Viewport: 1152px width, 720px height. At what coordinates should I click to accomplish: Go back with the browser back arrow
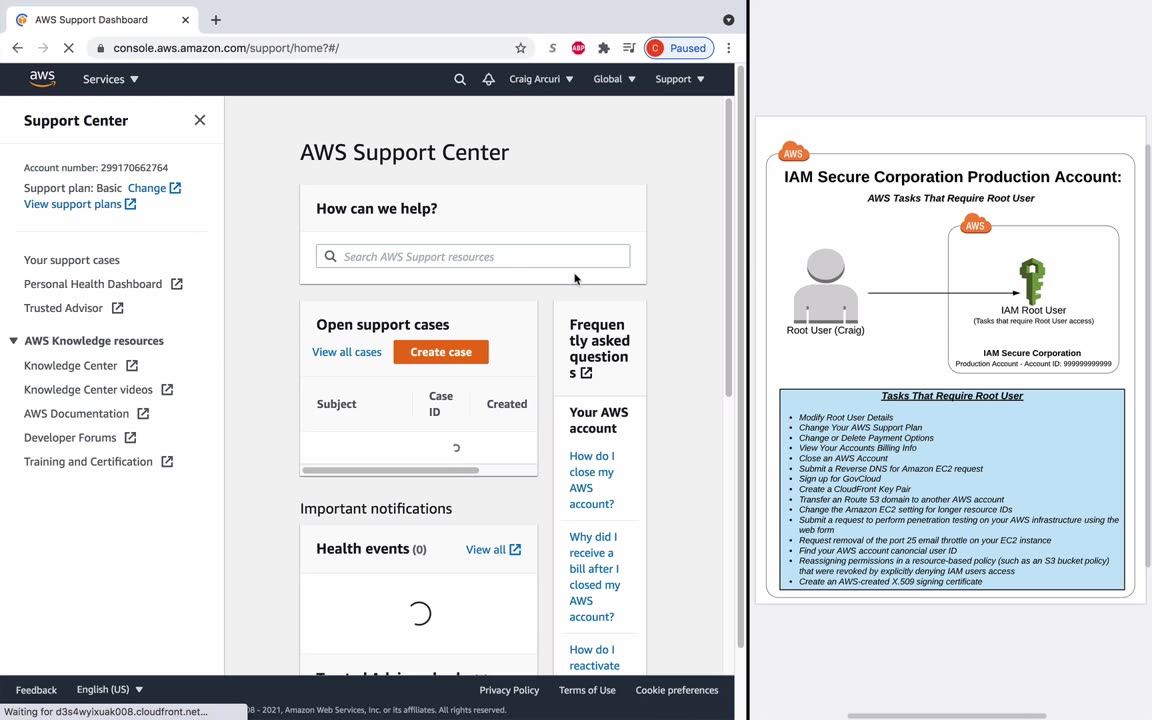[18, 48]
